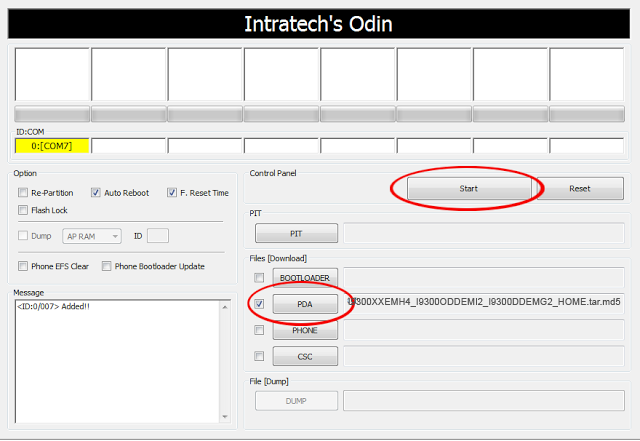
Task: Click the BOOTLOADER file button
Action: coord(305,277)
